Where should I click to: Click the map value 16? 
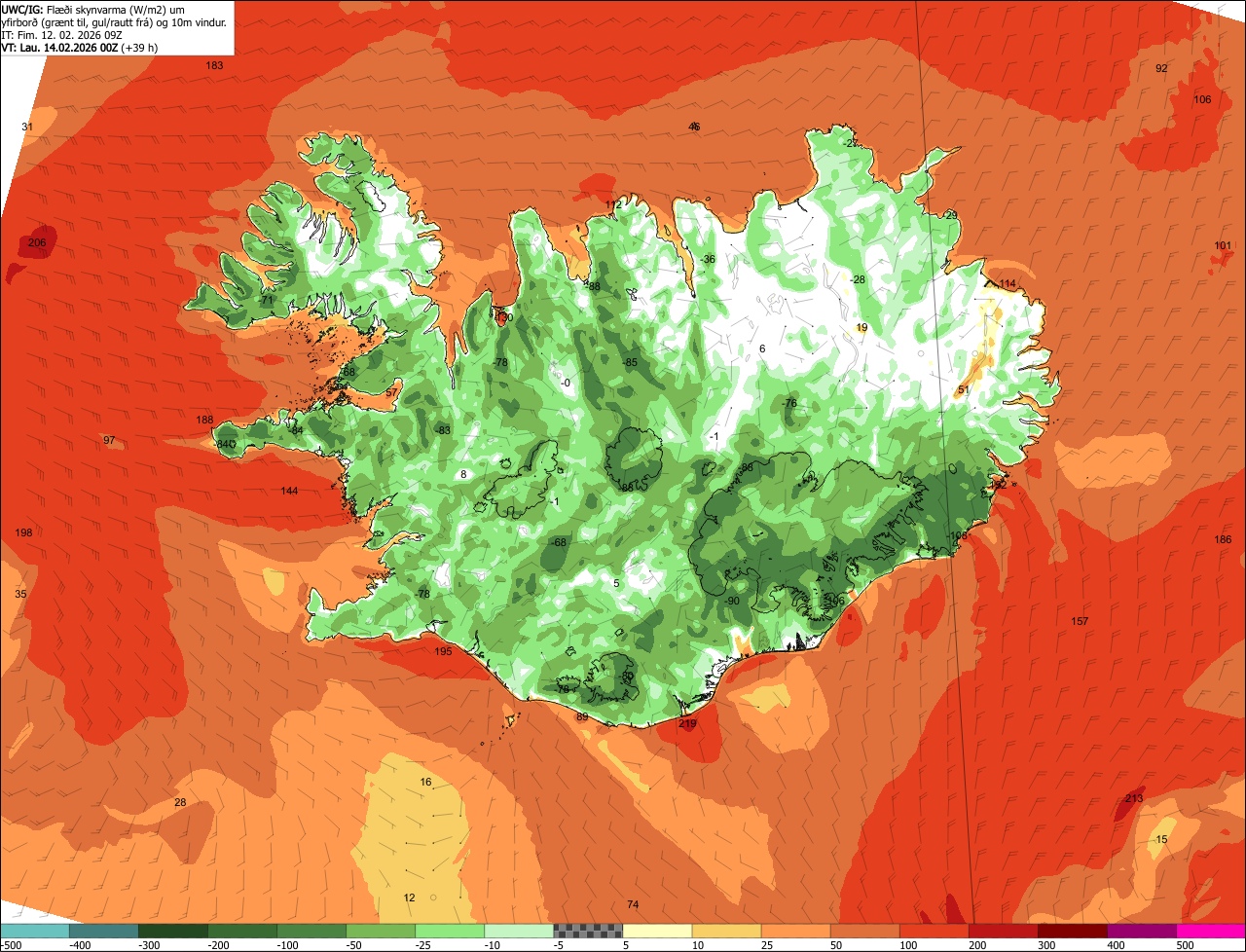pyautogui.click(x=425, y=782)
